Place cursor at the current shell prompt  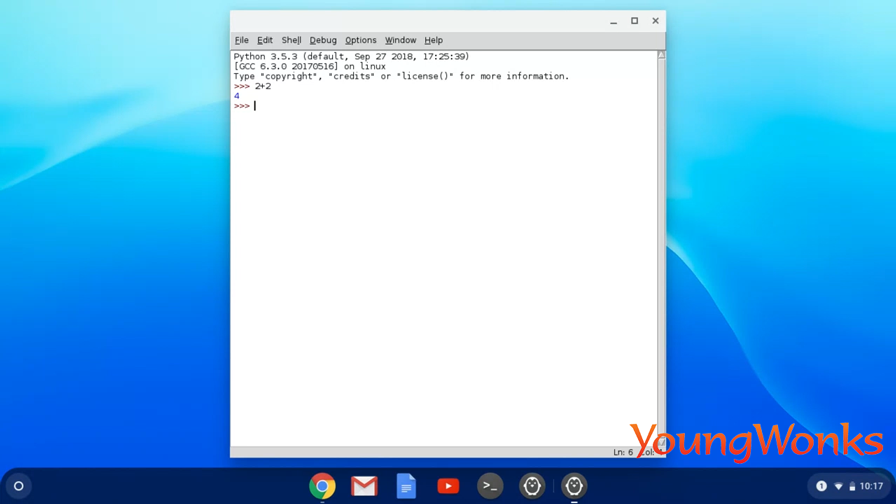pos(255,106)
